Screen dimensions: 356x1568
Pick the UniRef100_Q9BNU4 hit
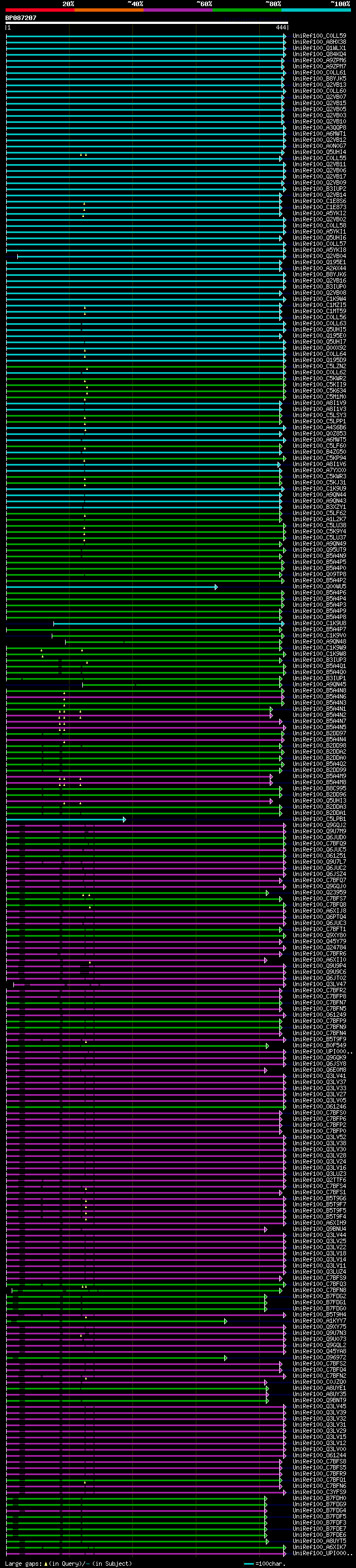click(319, 1229)
